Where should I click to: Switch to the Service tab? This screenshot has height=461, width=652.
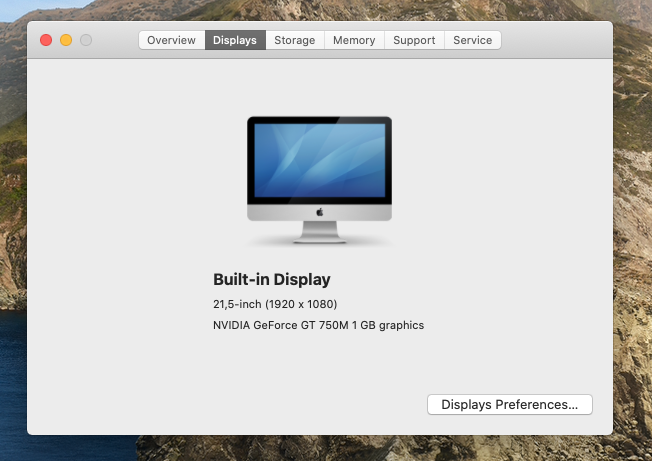[473, 40]
